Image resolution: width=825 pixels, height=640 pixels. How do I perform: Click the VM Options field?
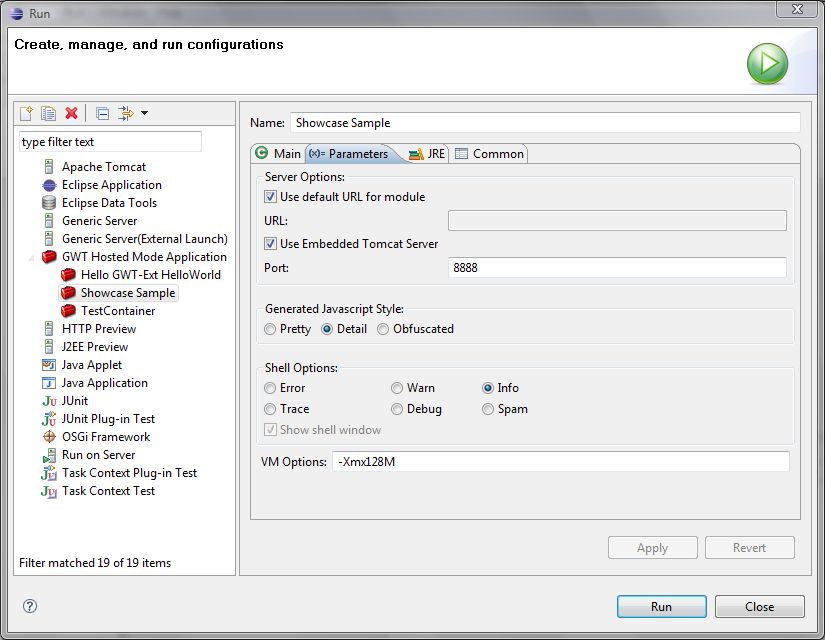(x=560, y=462)
